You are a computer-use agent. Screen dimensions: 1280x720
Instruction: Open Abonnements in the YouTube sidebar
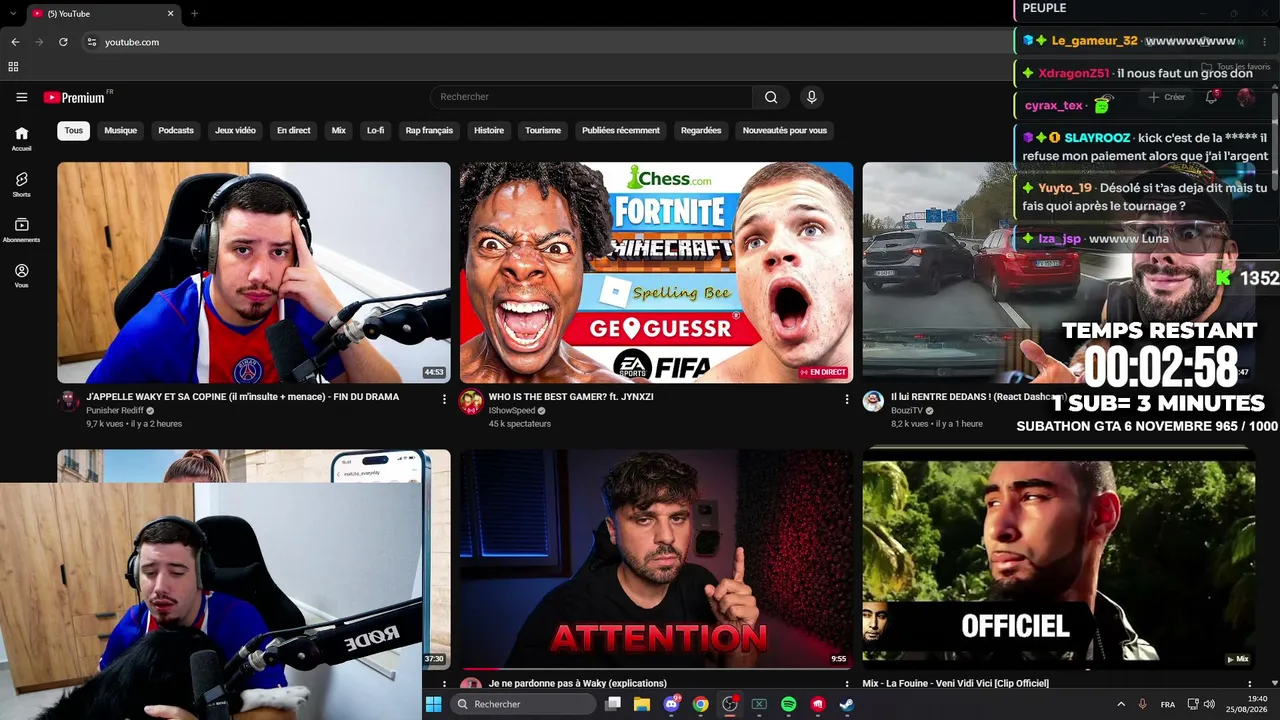tap(21, 230)
